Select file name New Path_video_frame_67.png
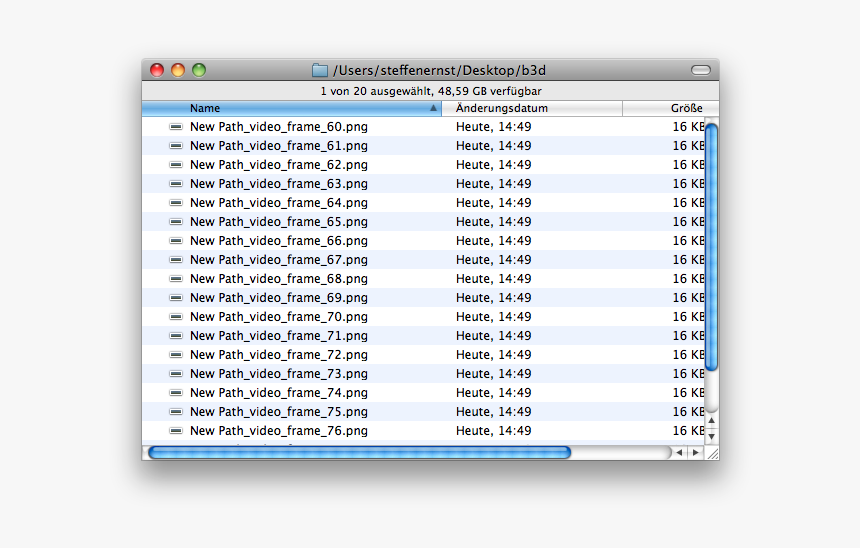 point(279,260)
